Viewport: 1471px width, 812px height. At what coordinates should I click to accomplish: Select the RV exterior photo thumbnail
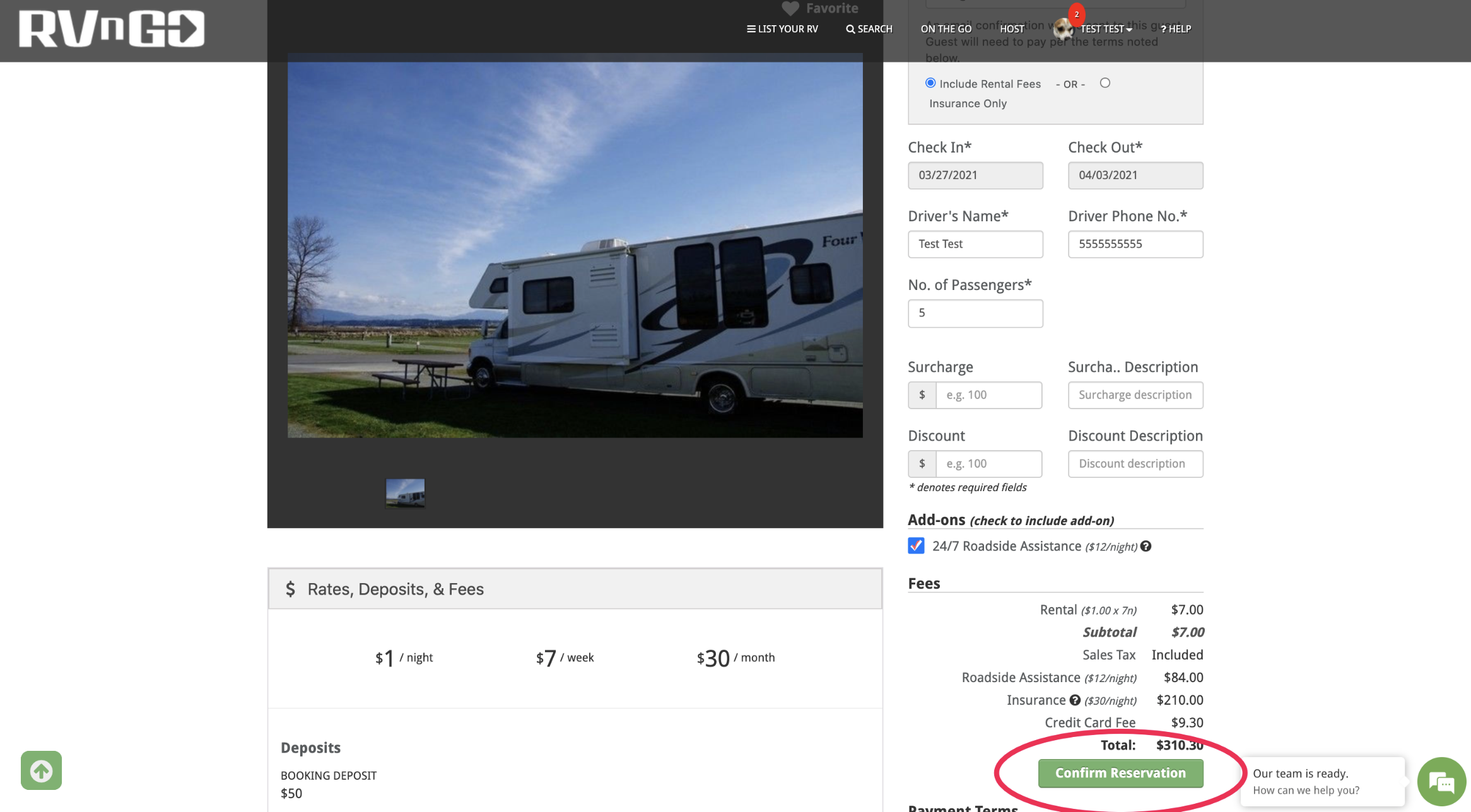pos(404,492)
